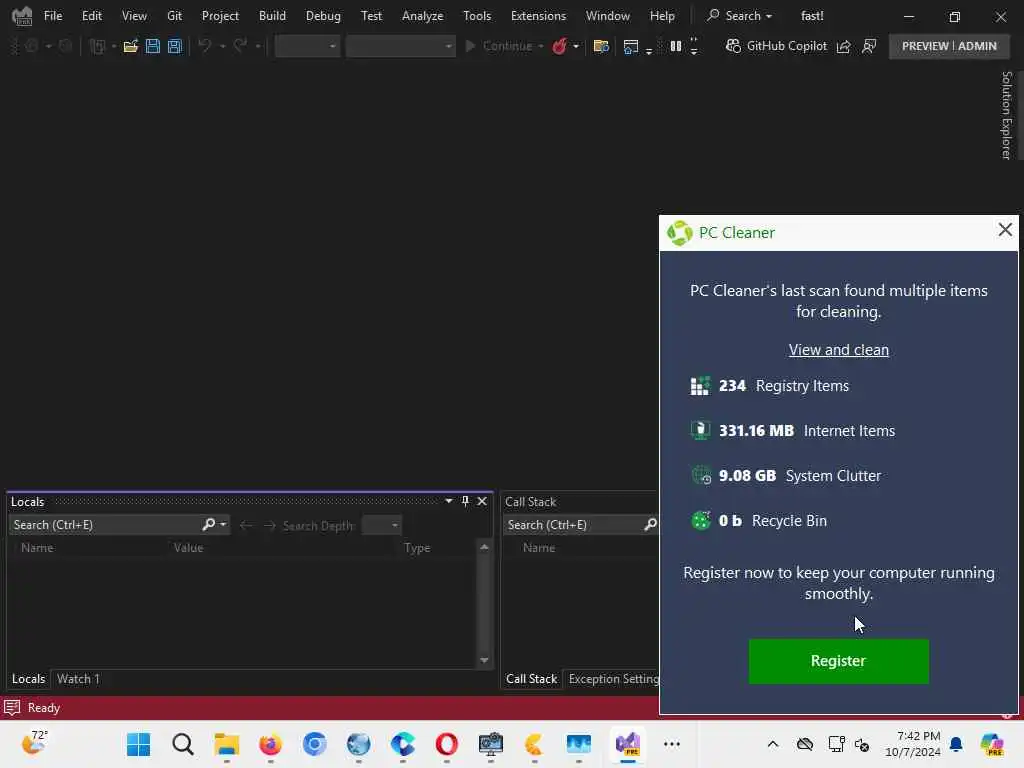Click the Continue debug button
The image size is (1024, 768).
pyautogui.click(x=499, y=46)
